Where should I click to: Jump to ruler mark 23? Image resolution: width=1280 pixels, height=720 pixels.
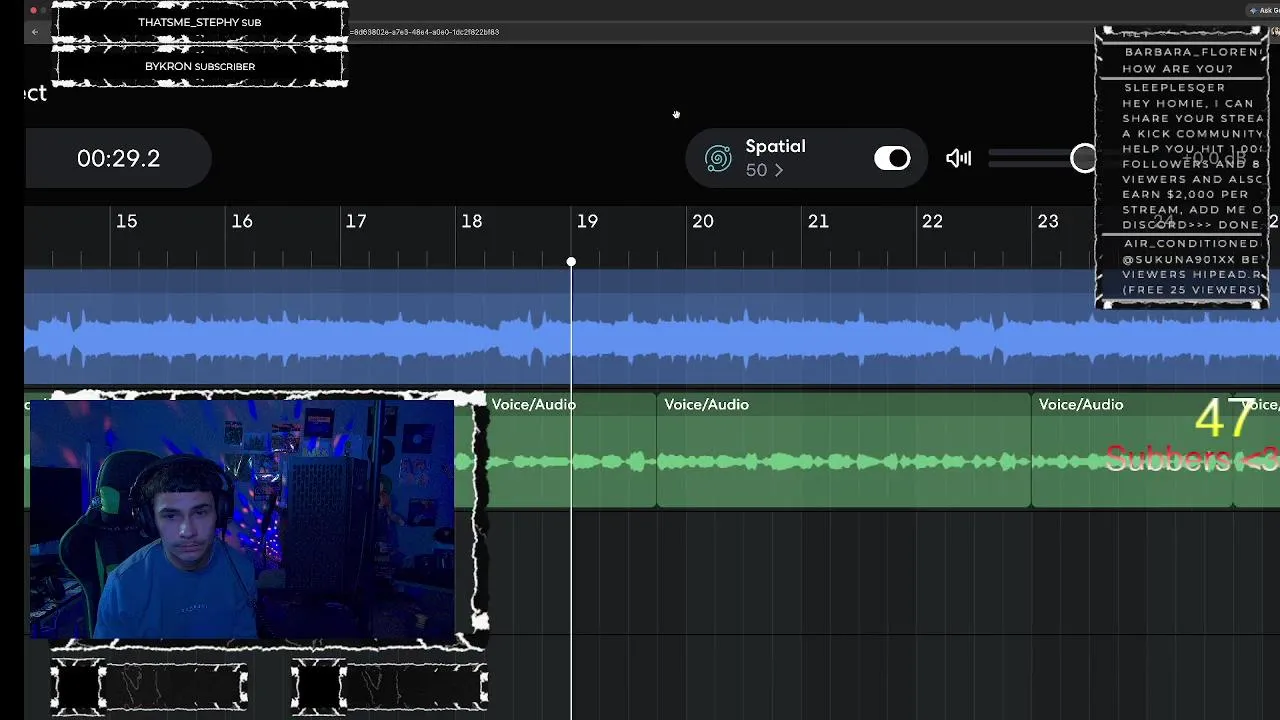coord(1048,221)
